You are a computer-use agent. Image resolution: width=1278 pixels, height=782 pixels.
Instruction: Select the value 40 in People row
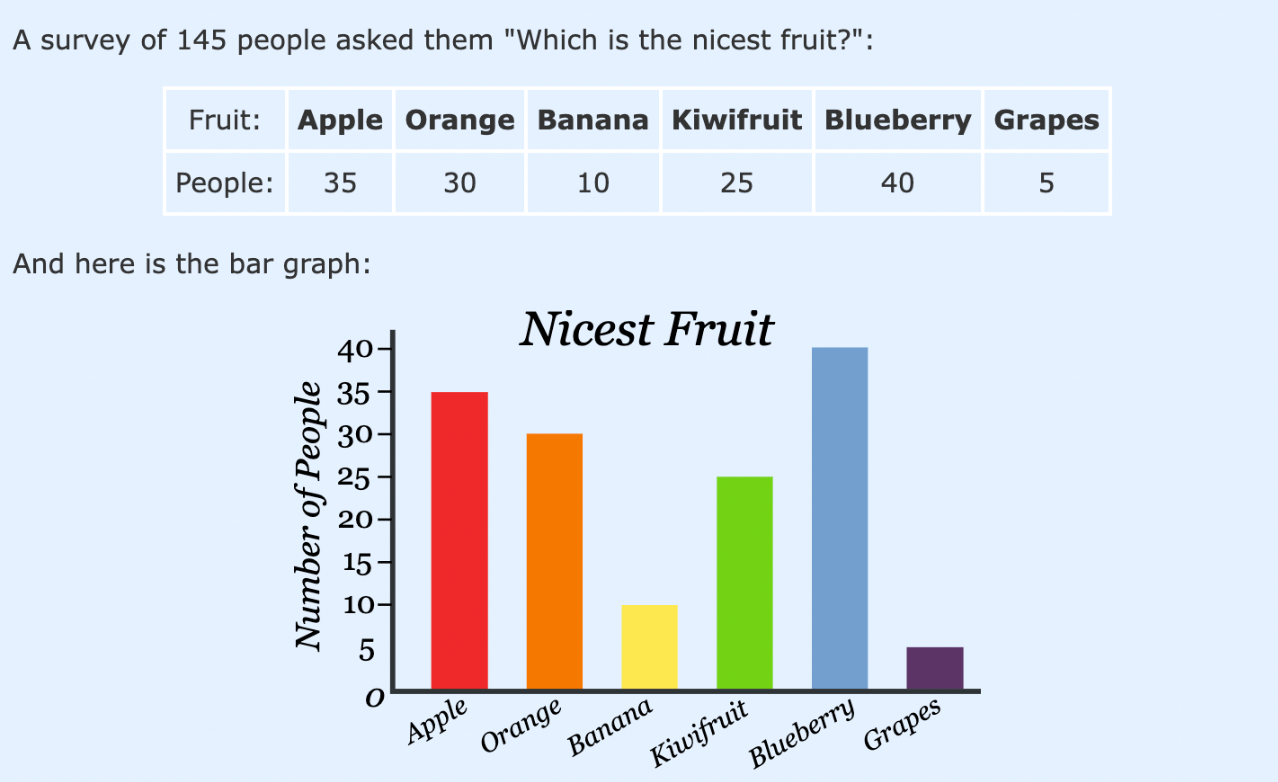pyautogui.click(x=898, y=183)
